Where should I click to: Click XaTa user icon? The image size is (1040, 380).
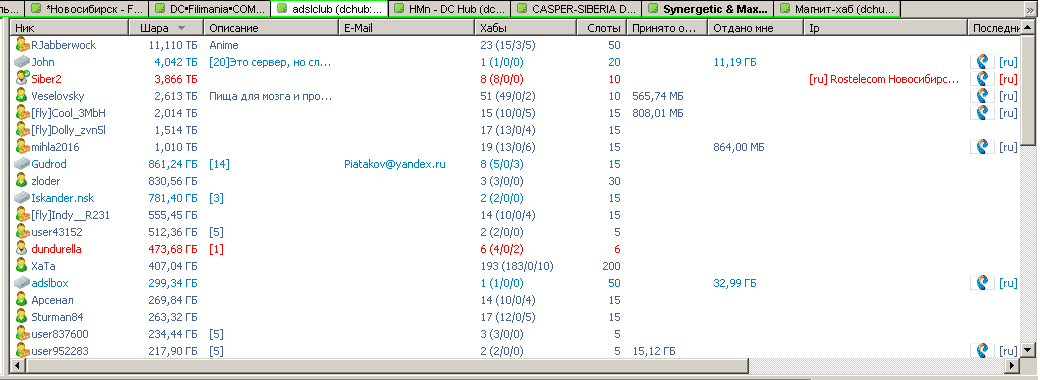(23, 266)
